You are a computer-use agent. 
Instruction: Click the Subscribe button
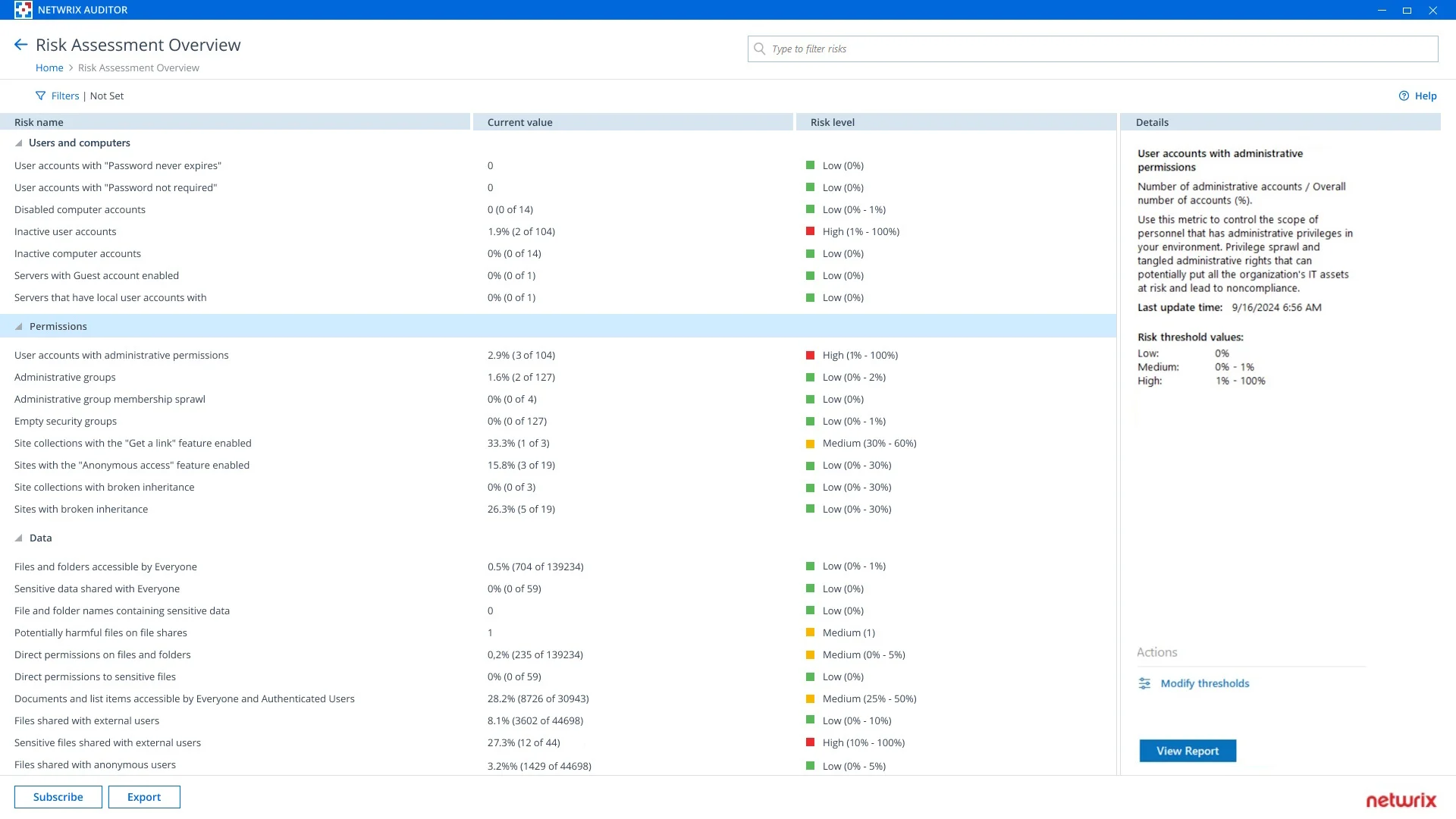click(x=58, y=797)
